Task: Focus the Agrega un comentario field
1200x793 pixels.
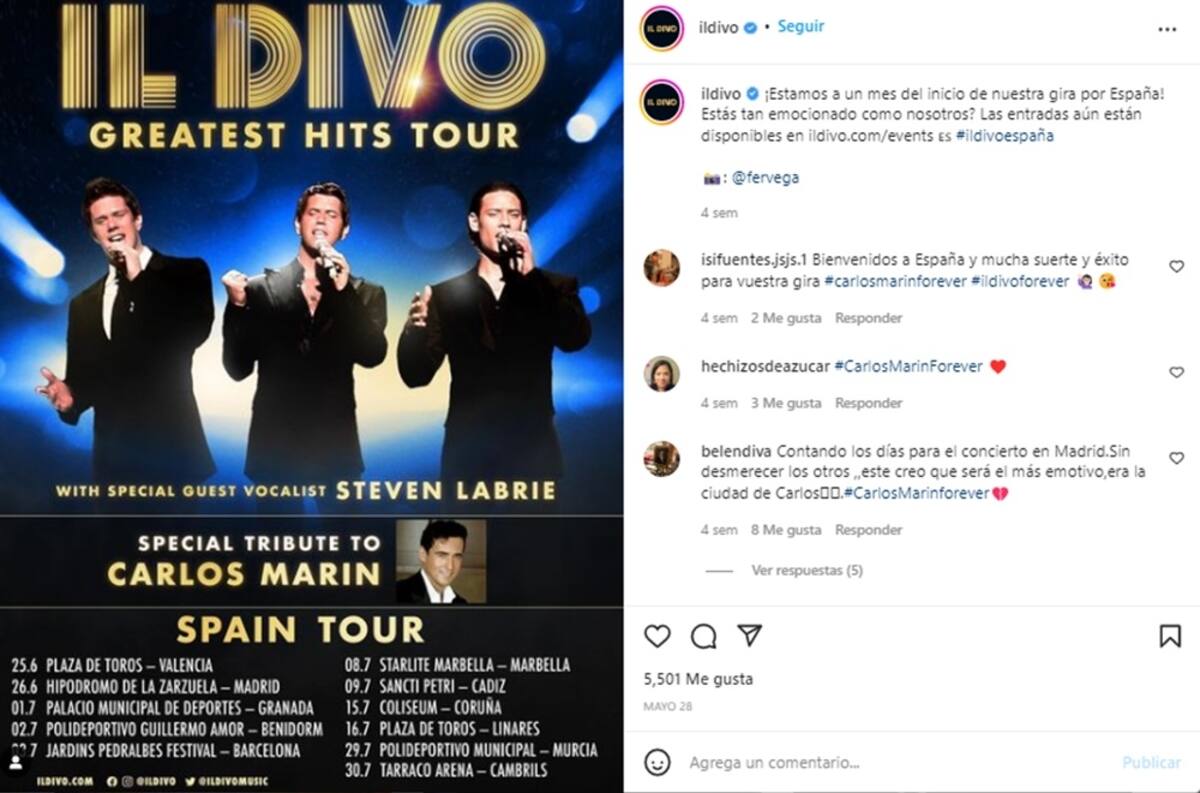Action: tap(895, 762)
